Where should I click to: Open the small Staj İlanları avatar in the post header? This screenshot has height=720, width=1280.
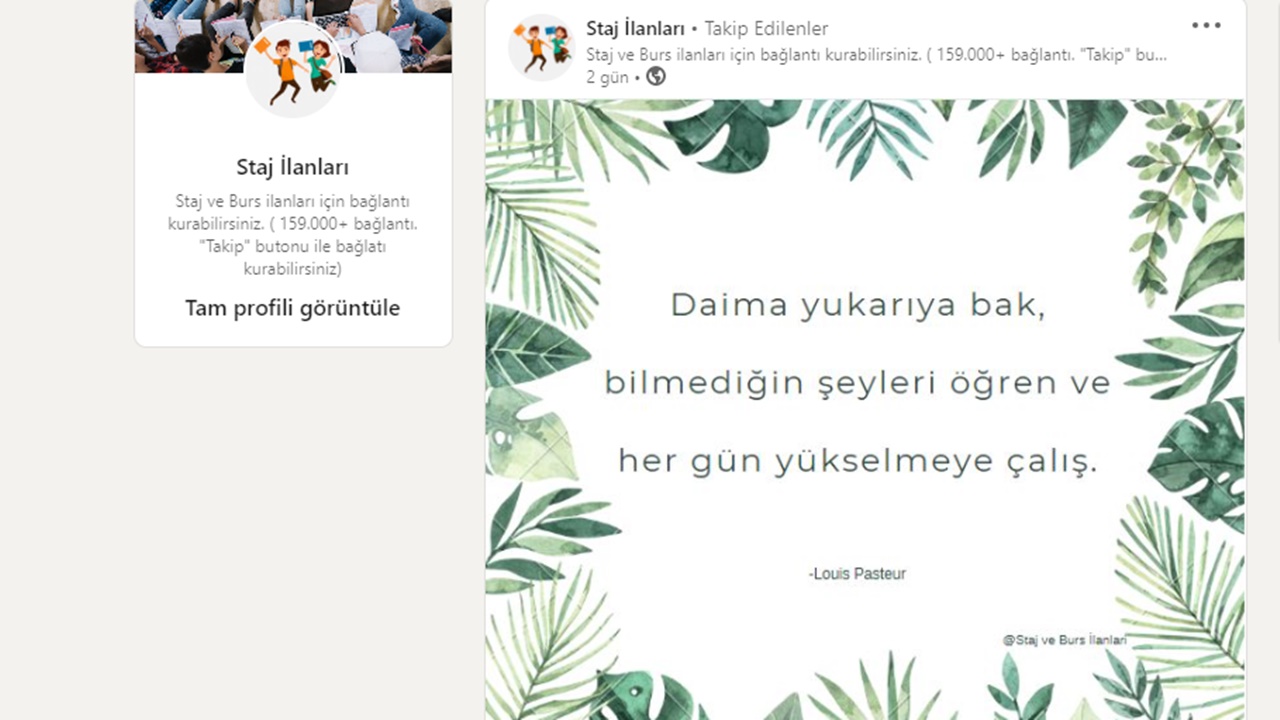click(x=541, y=47)
